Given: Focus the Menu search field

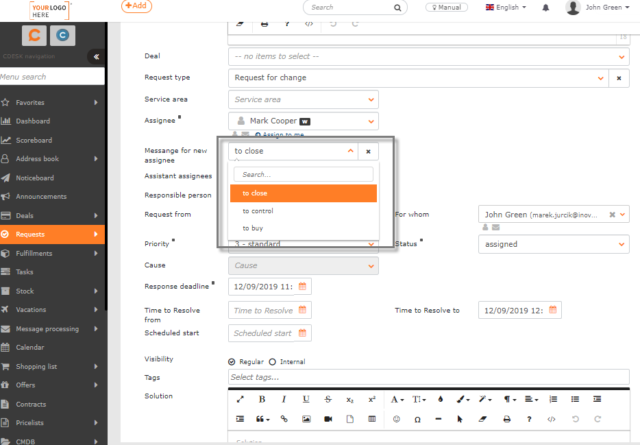Looking at the screenshot, I should coord(52,76).
